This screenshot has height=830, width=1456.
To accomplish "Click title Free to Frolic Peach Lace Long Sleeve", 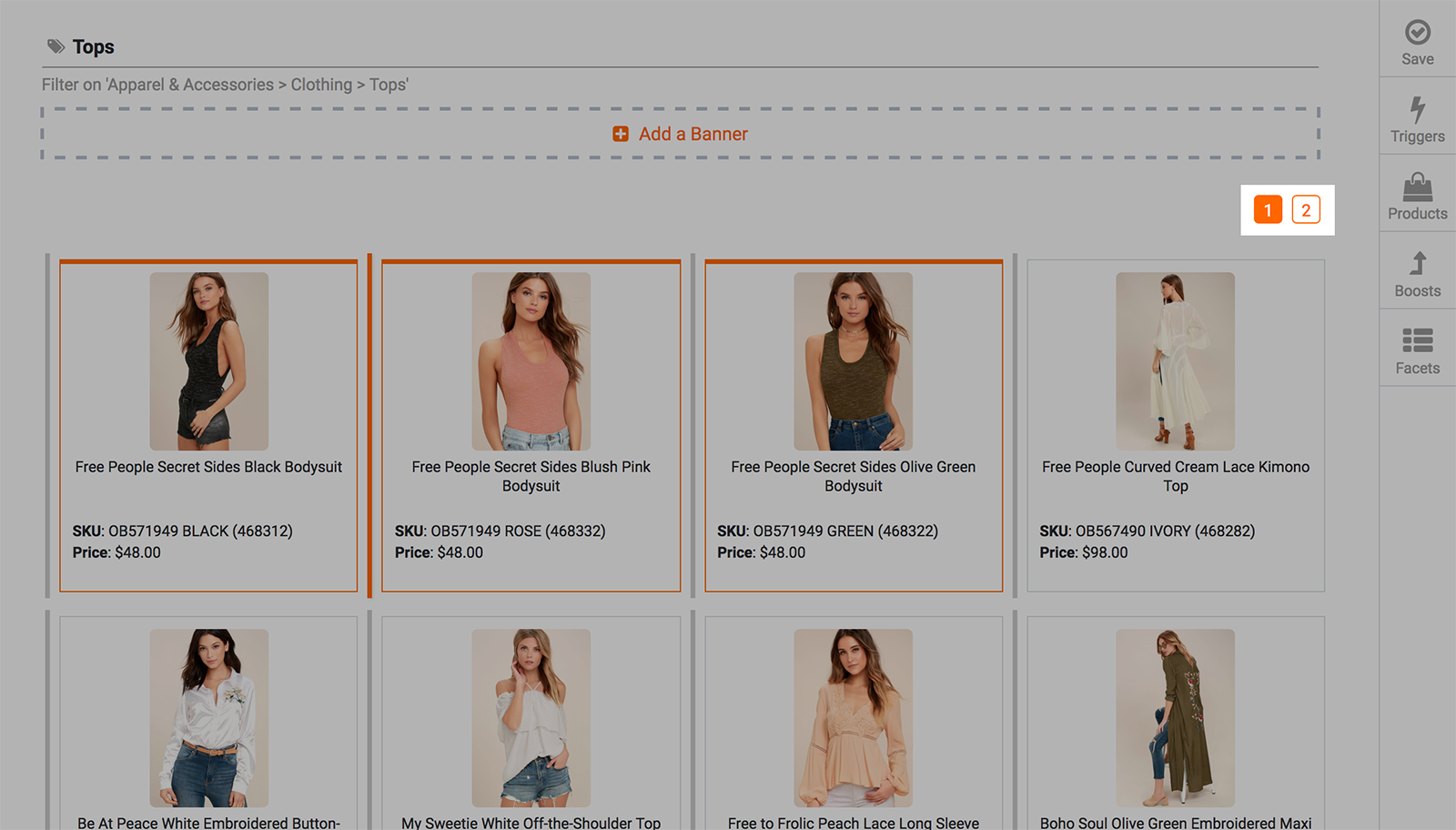I will [854, 823].
